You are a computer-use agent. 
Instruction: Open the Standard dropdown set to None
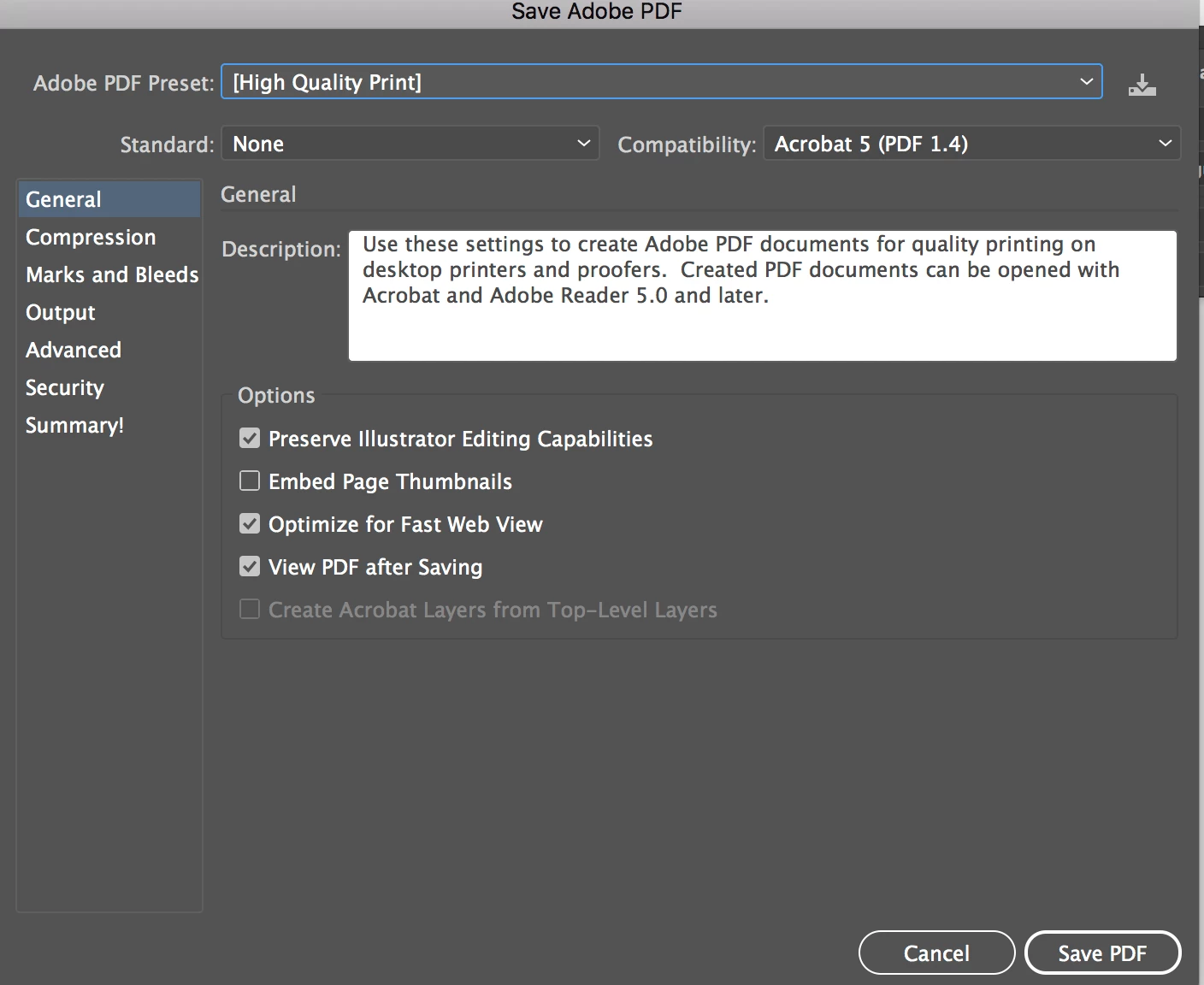[410, 144]
